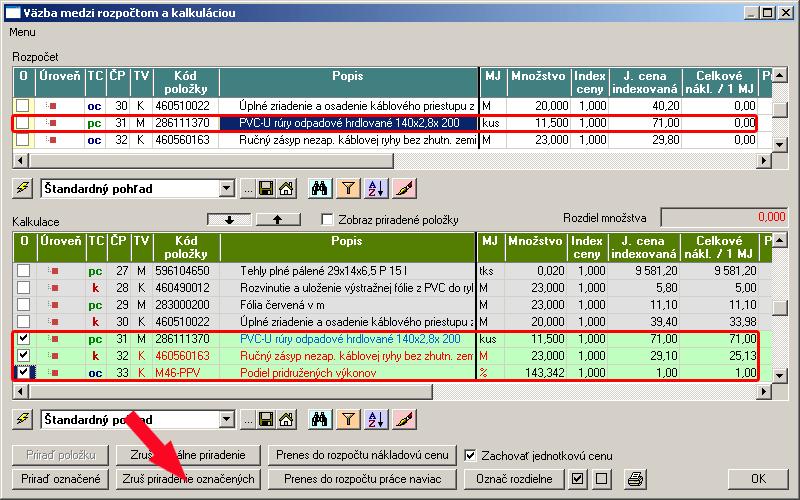Click the down arrow button beside Kalkulace
Viewport: 800px width, 500px height.
(229, 219)
